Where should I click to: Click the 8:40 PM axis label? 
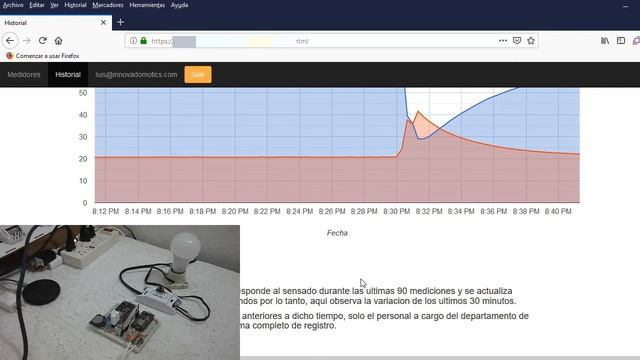click(558, 211)
